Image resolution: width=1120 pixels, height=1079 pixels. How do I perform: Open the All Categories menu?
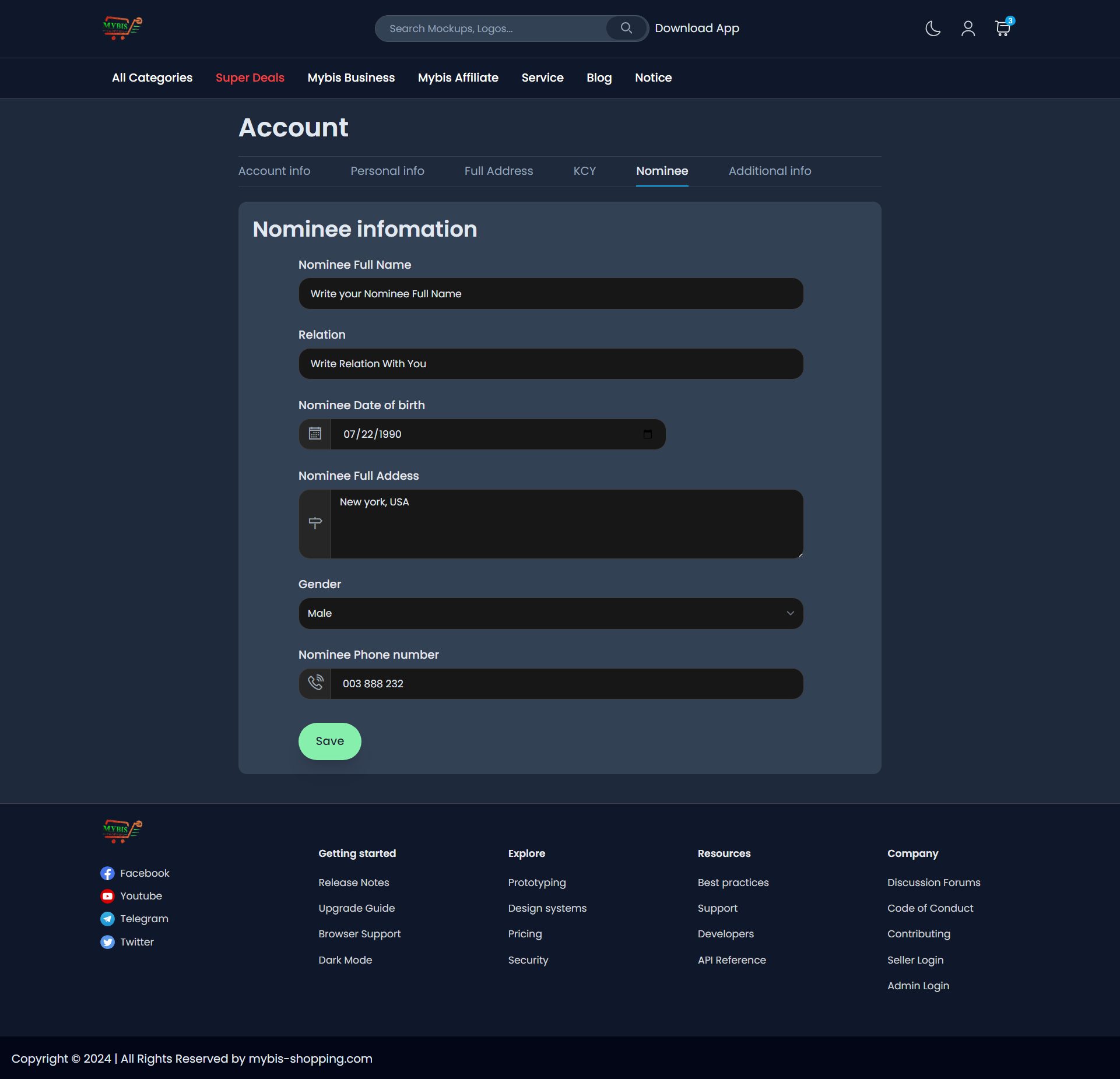pos(152,78)
